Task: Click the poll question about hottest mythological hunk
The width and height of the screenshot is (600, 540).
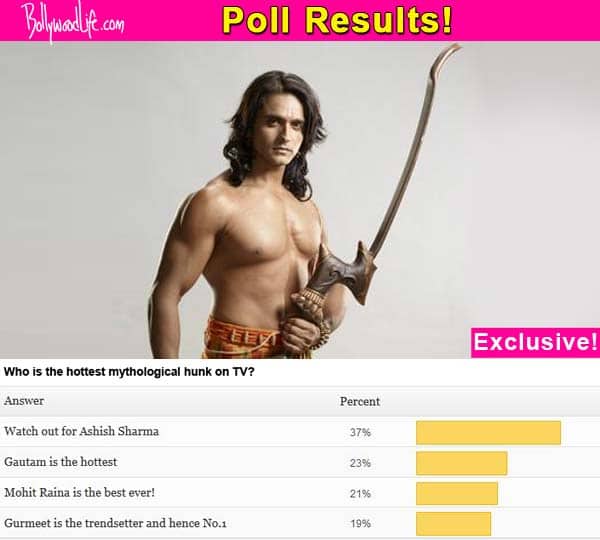Action: pos(129,372)
